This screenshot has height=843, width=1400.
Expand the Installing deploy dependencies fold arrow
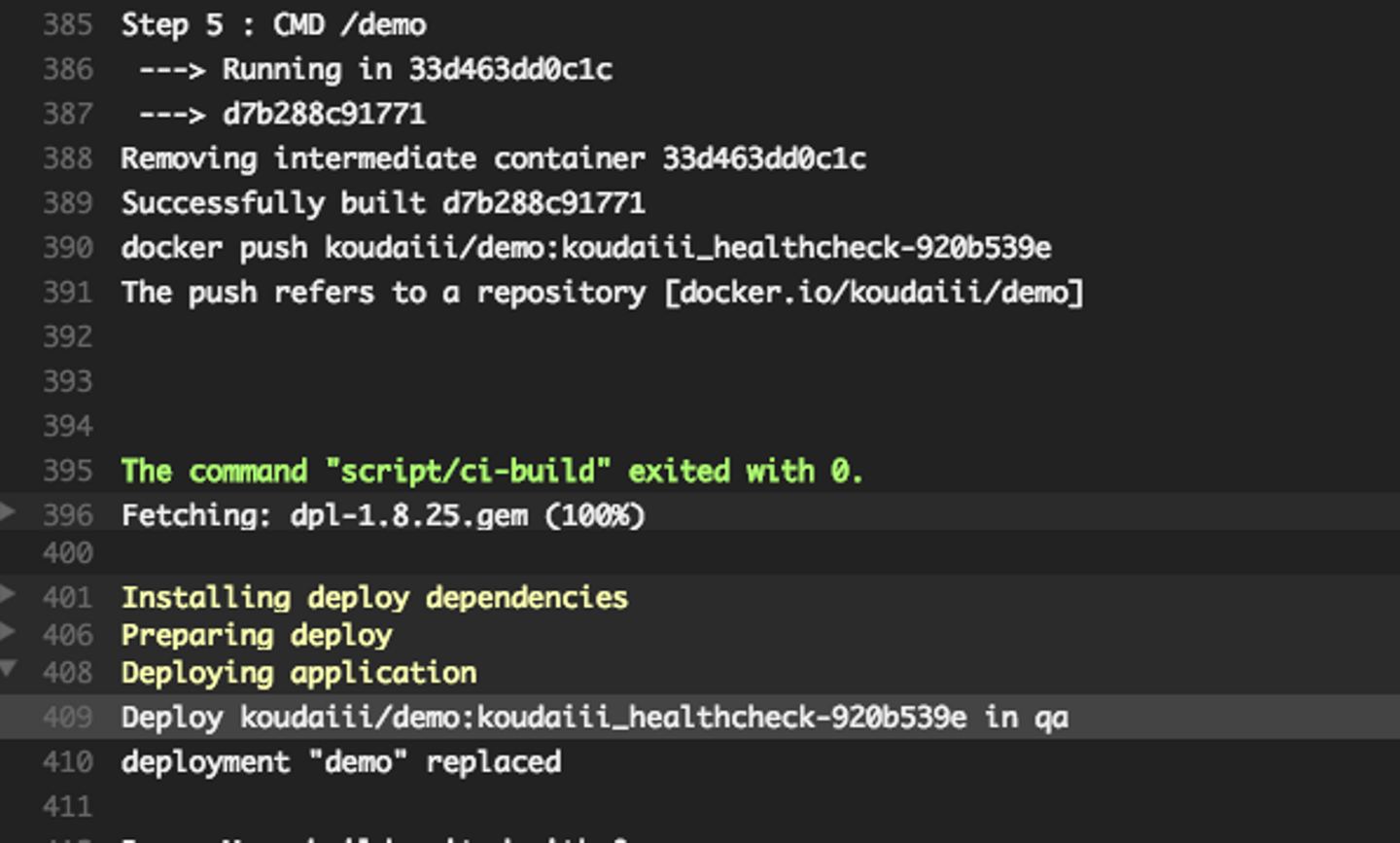tap(8, 593)
